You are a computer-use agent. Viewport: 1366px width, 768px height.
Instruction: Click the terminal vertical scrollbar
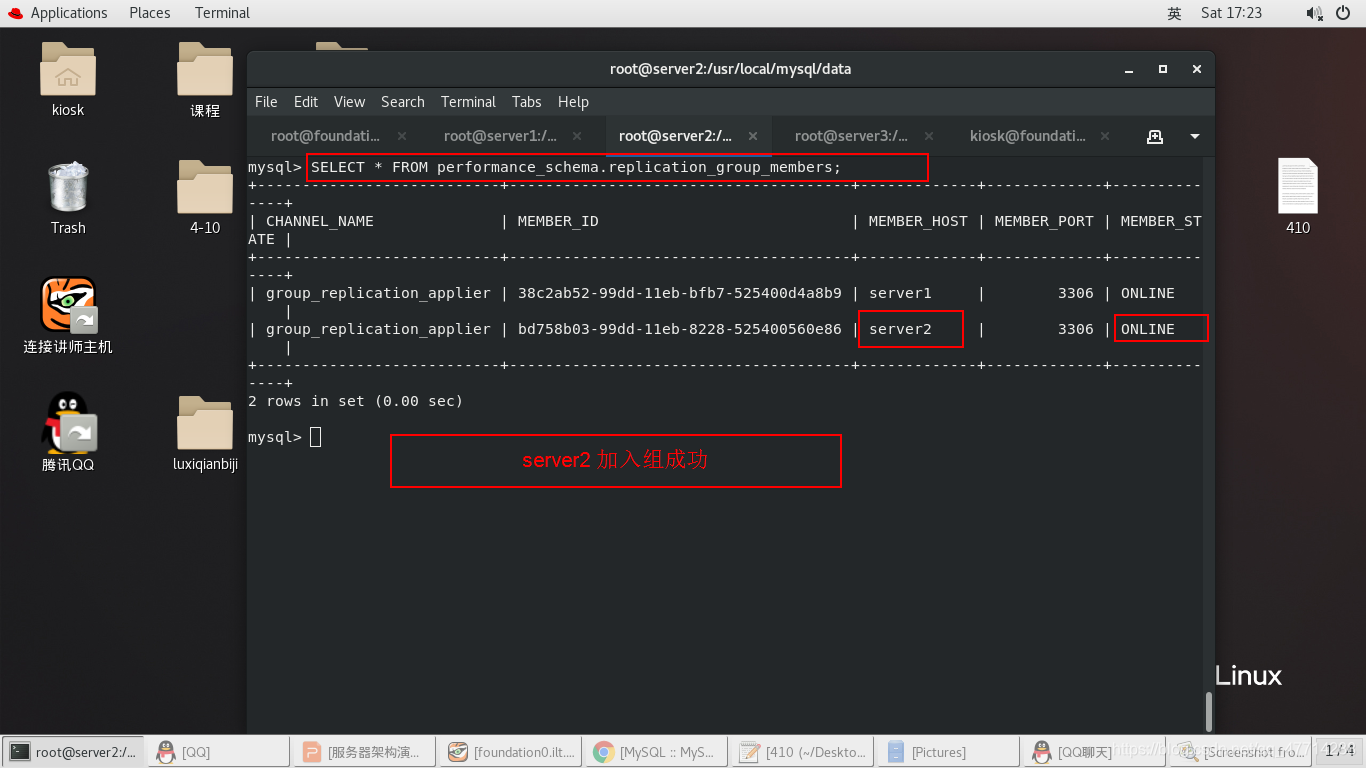[1208, 710]
